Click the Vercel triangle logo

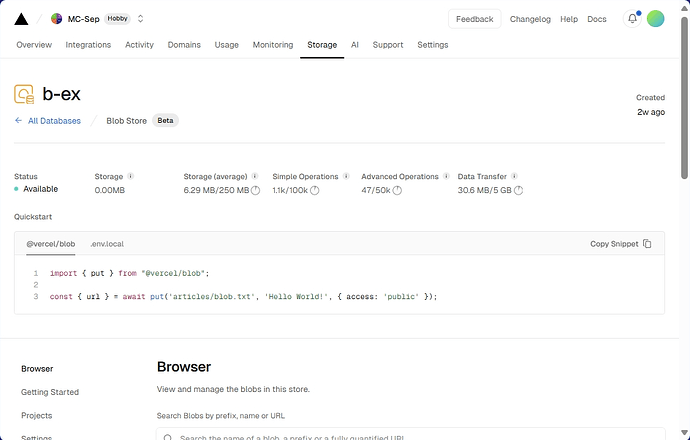click(x=21, y=19)
